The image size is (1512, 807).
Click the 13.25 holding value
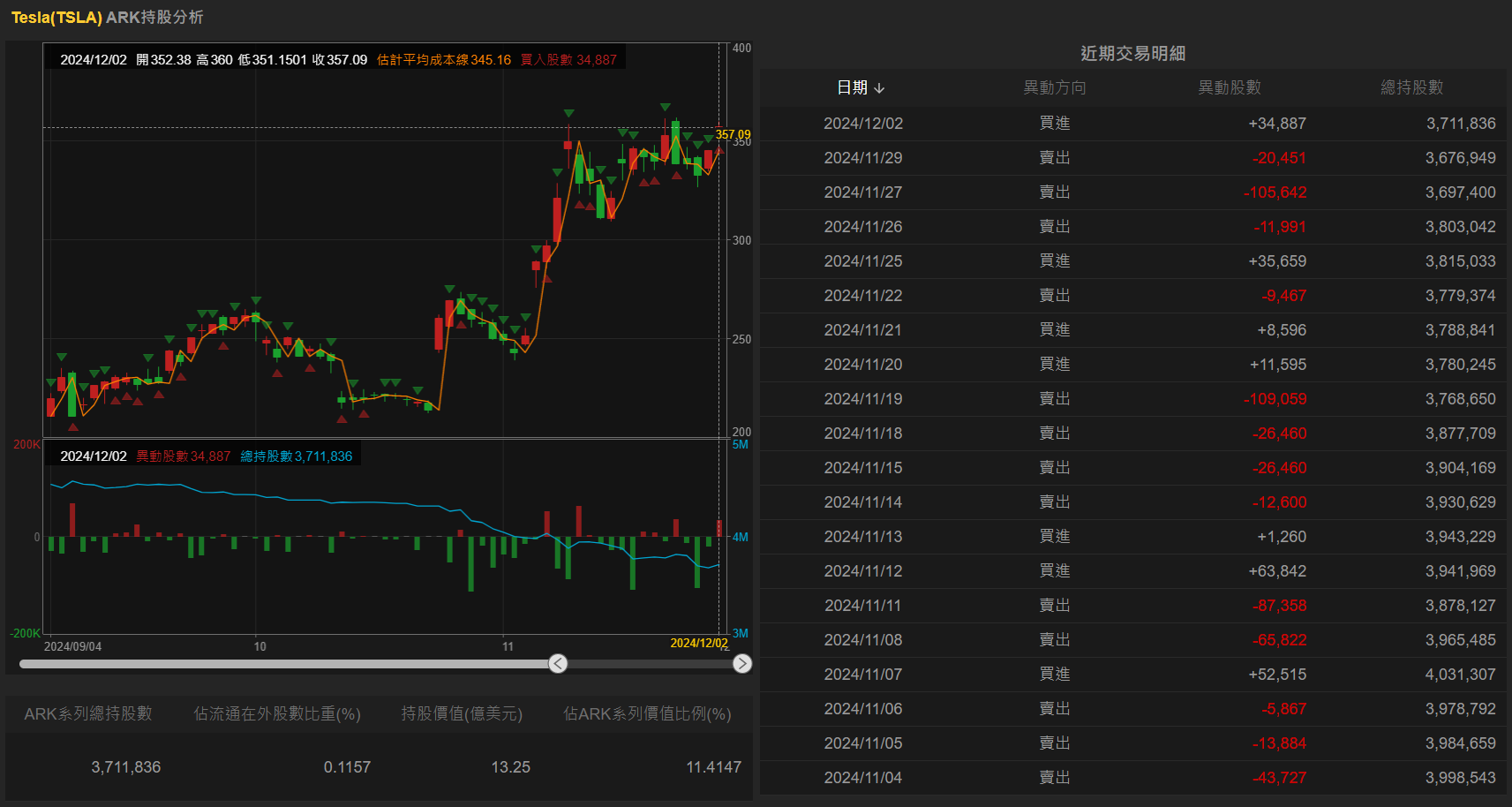(x=510, y=767)
